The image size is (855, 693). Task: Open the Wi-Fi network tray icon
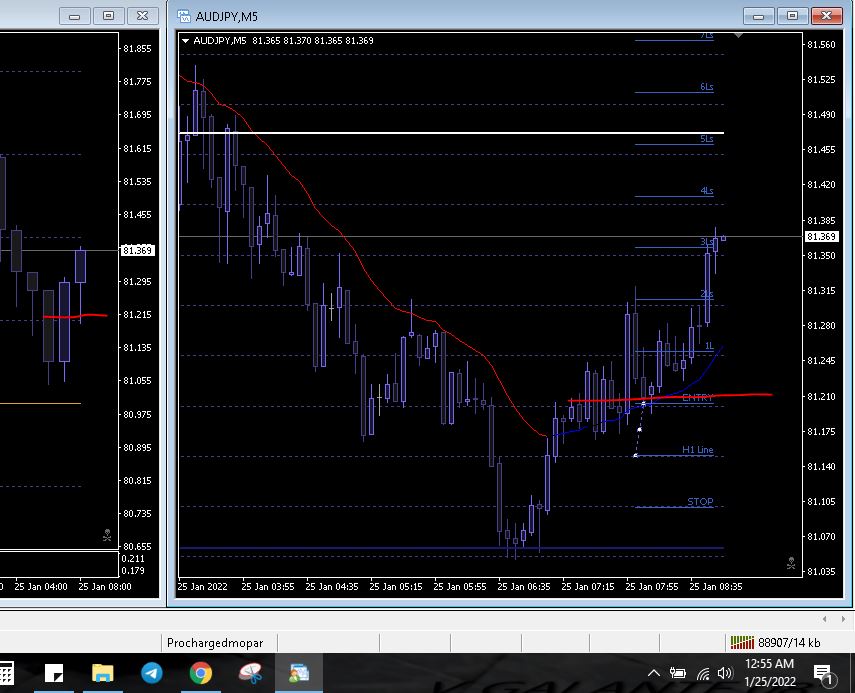point(703,674)
